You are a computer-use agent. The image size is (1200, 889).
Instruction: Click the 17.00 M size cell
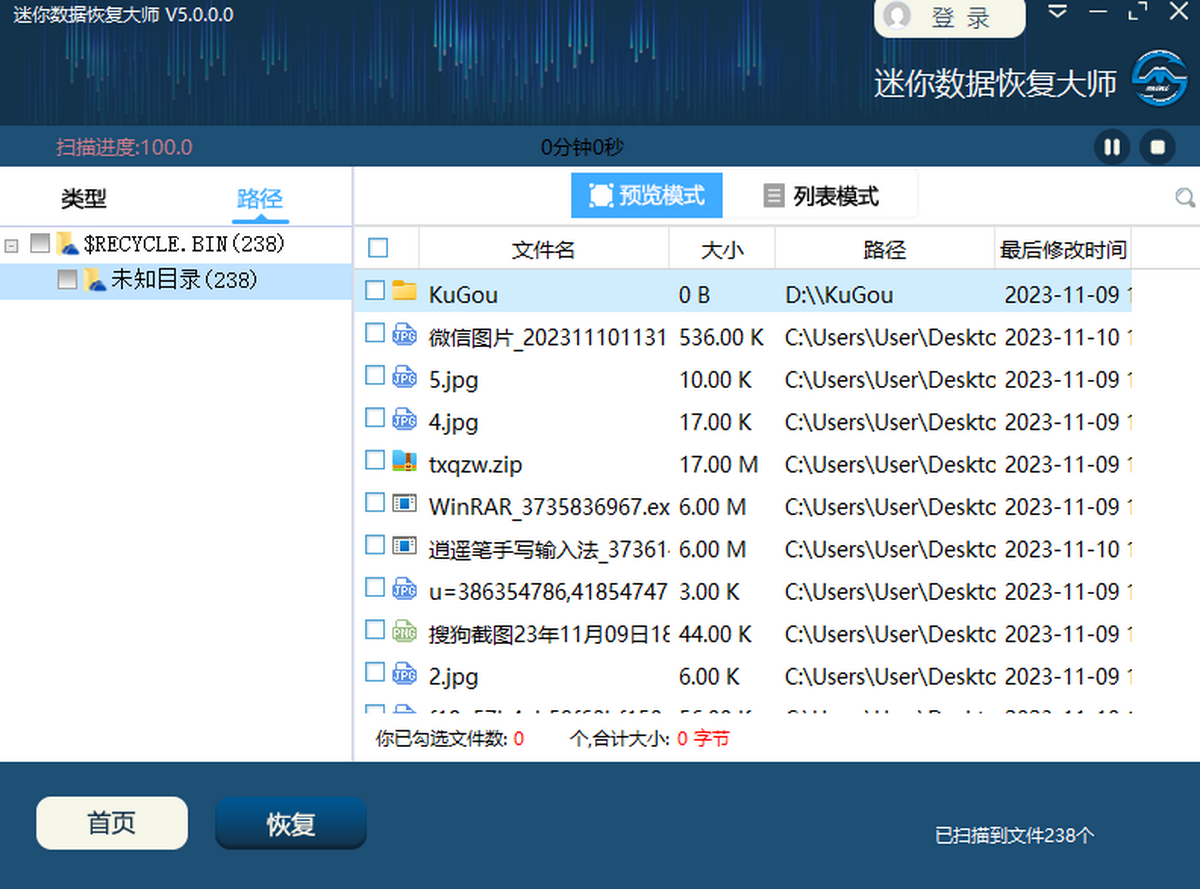click(719, 465)
